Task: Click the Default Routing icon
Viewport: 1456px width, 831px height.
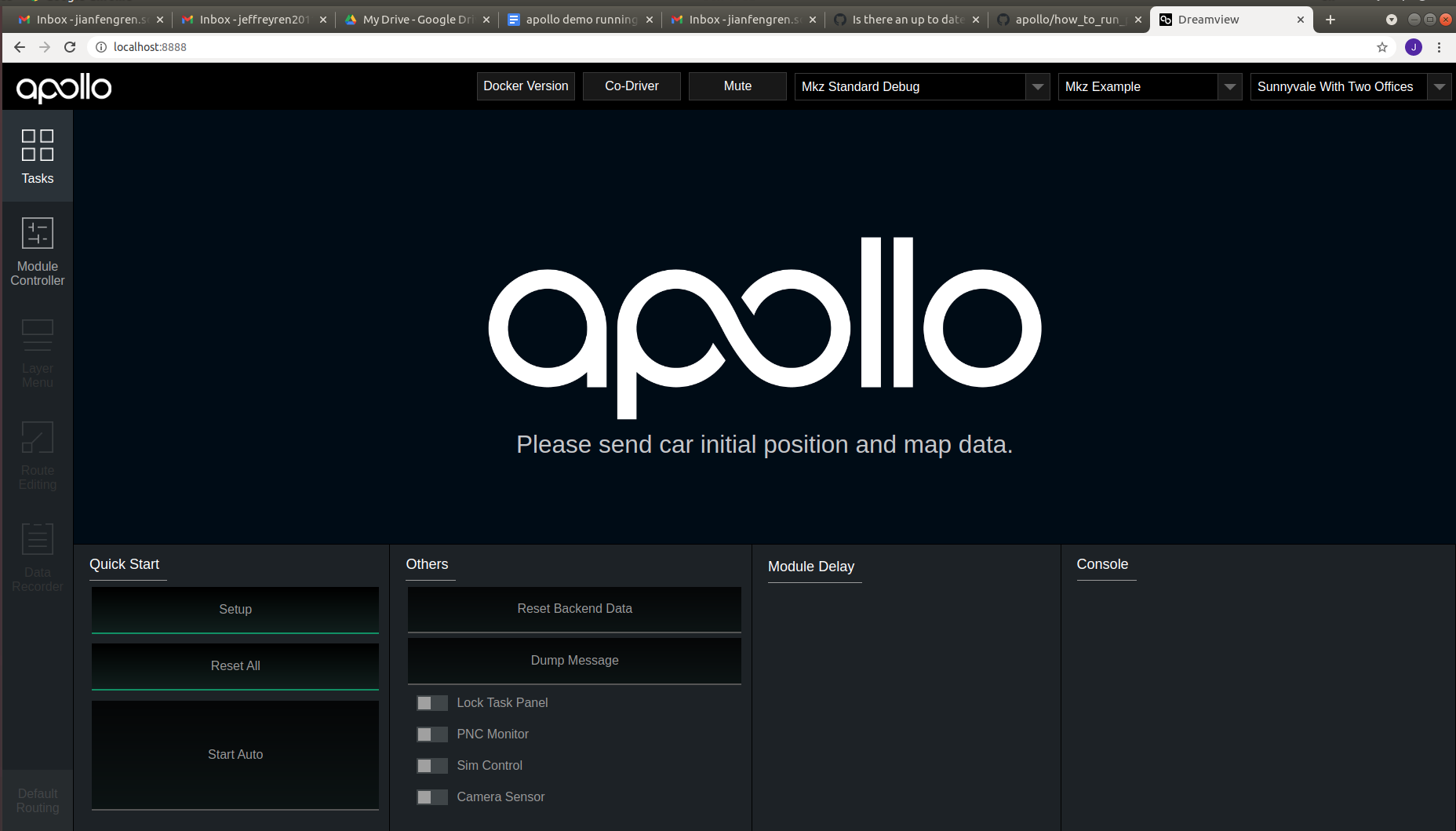Action: (x=37, y=797)
